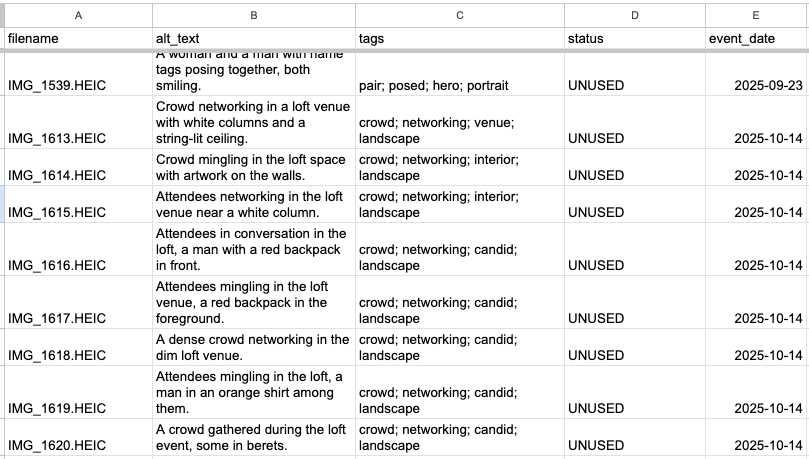Select the 2025-09-23 date cell
The height and width of the screenshot is (459, 809).
click(756, 74)
